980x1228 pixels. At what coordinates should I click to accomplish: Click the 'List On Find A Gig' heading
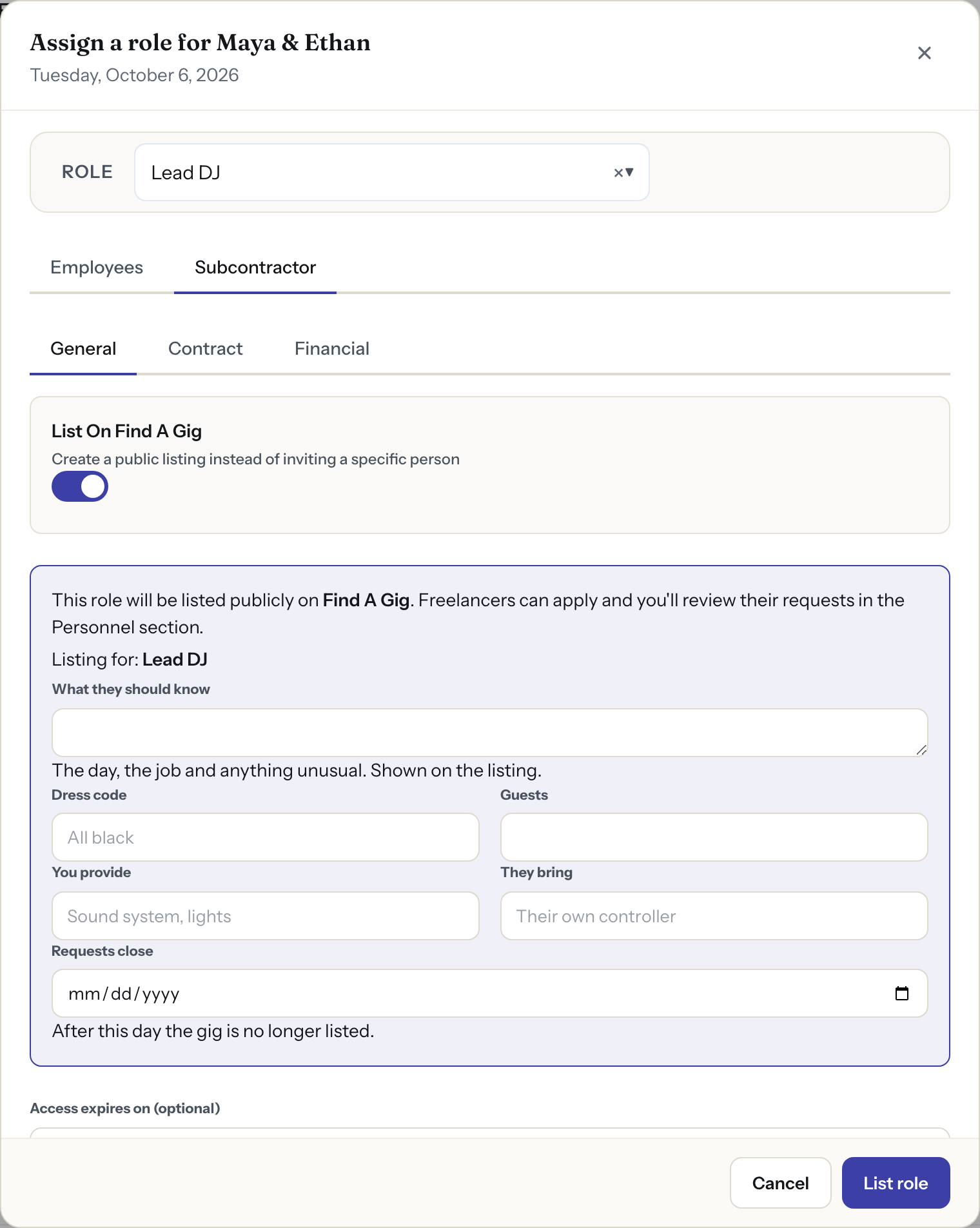(x=126, y=431)
